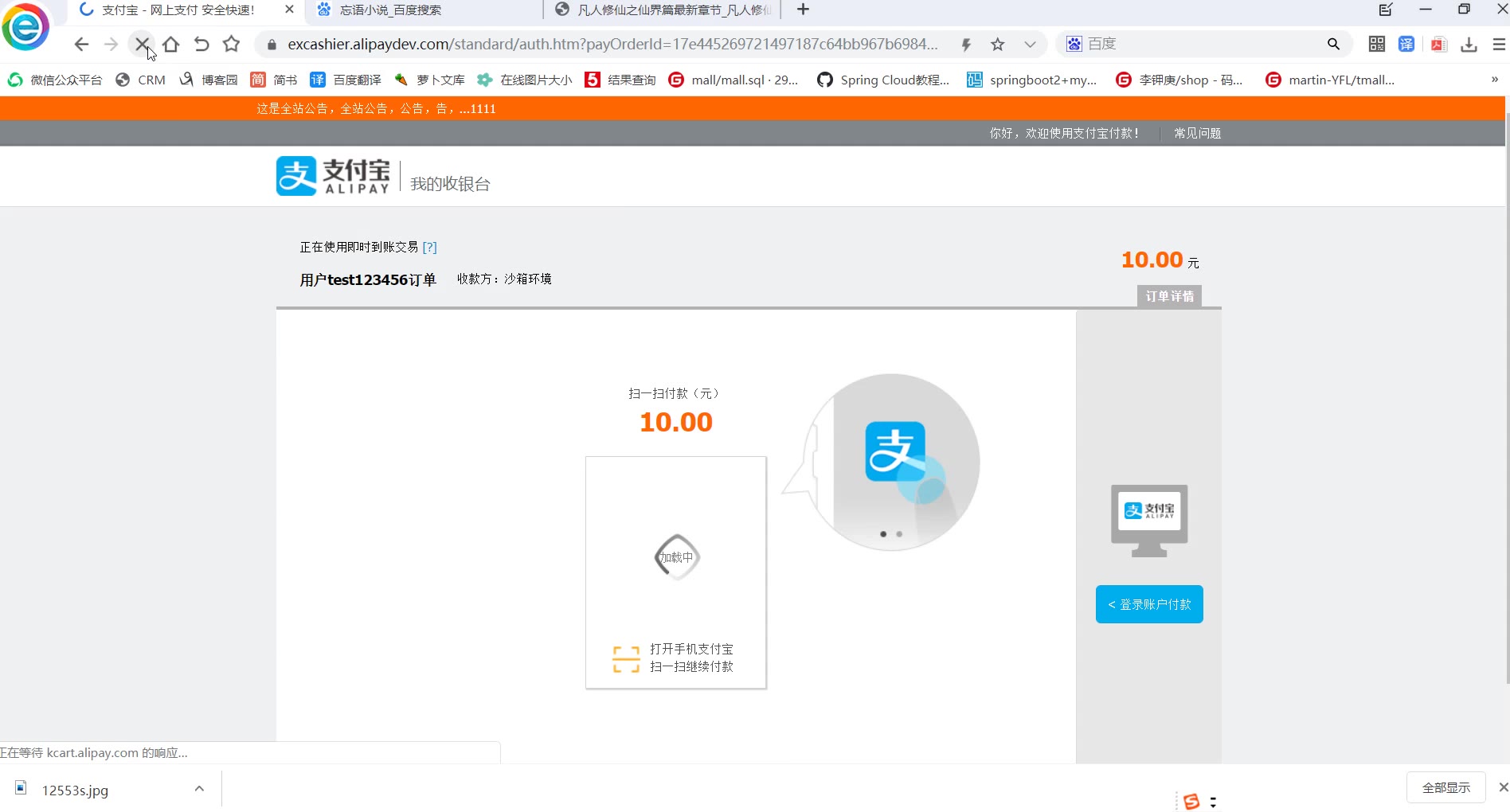Open the browser main menu icon
The height and width of the screenshot is (812, 1510).
click(x=1499, y=45)
